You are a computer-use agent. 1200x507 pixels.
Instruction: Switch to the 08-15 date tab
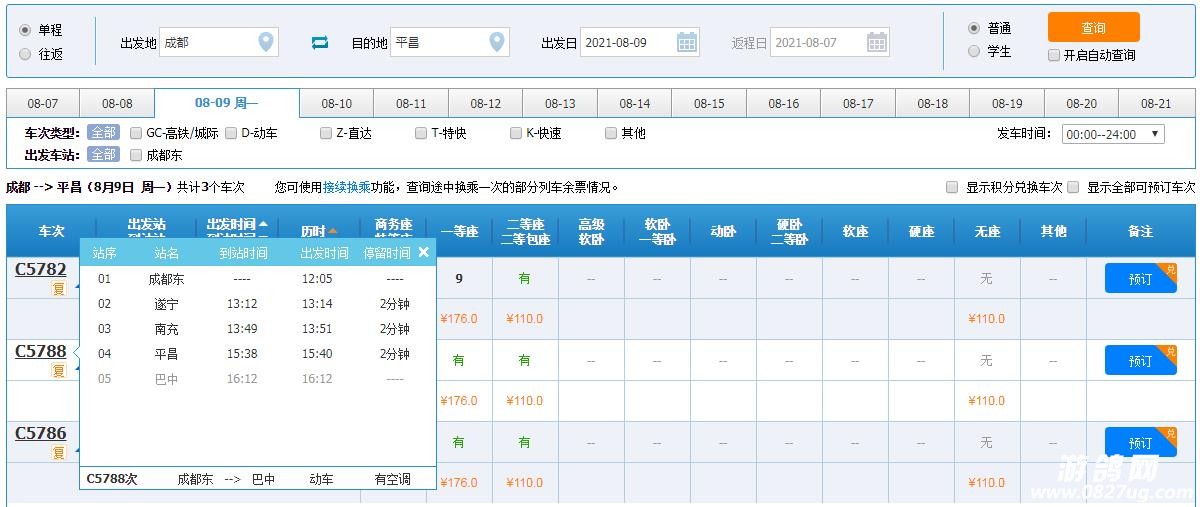coord(709,104)
